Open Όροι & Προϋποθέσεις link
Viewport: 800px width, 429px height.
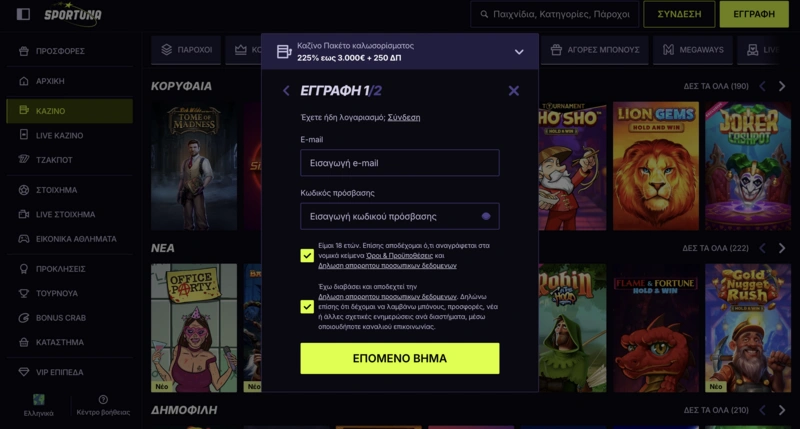(x=399, y=256)
